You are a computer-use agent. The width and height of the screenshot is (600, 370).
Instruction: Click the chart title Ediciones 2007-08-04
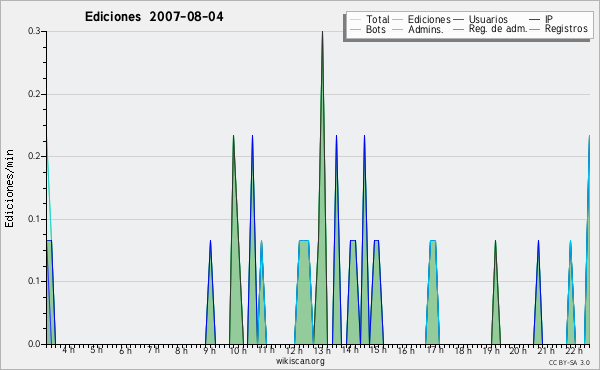(154, 17)
